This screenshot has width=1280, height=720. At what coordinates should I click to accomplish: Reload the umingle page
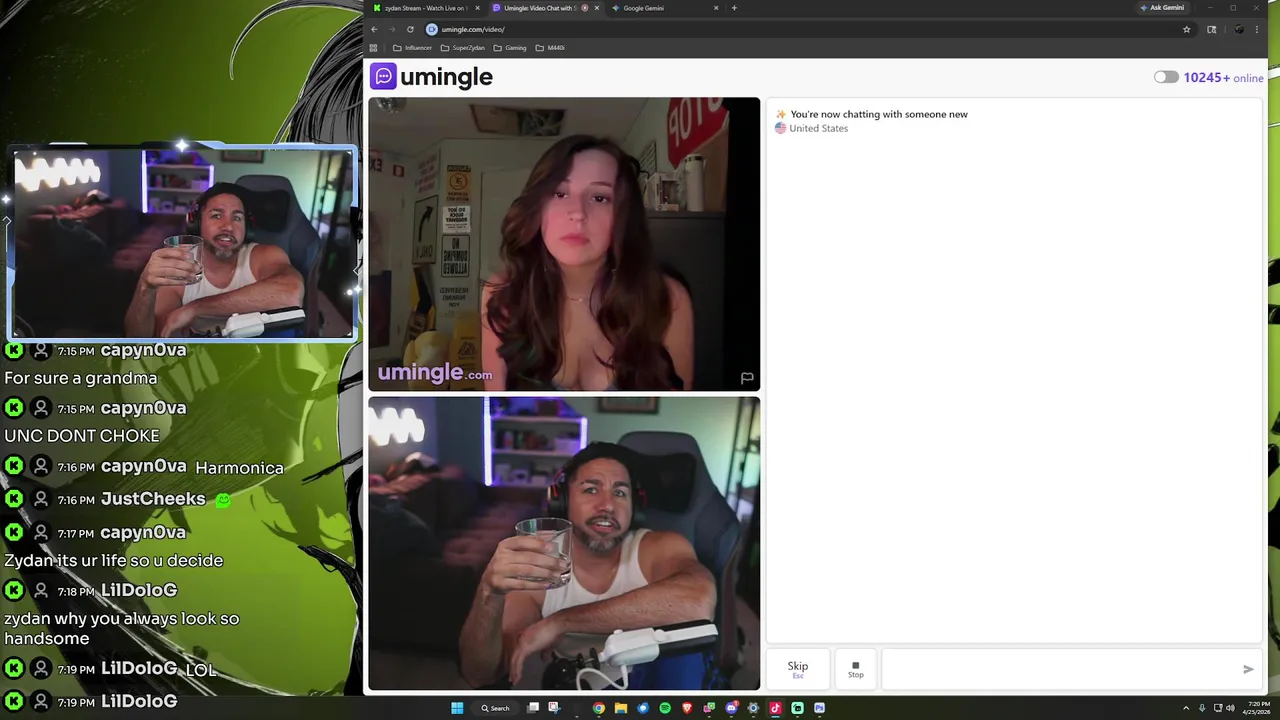[x=410, y=29]
